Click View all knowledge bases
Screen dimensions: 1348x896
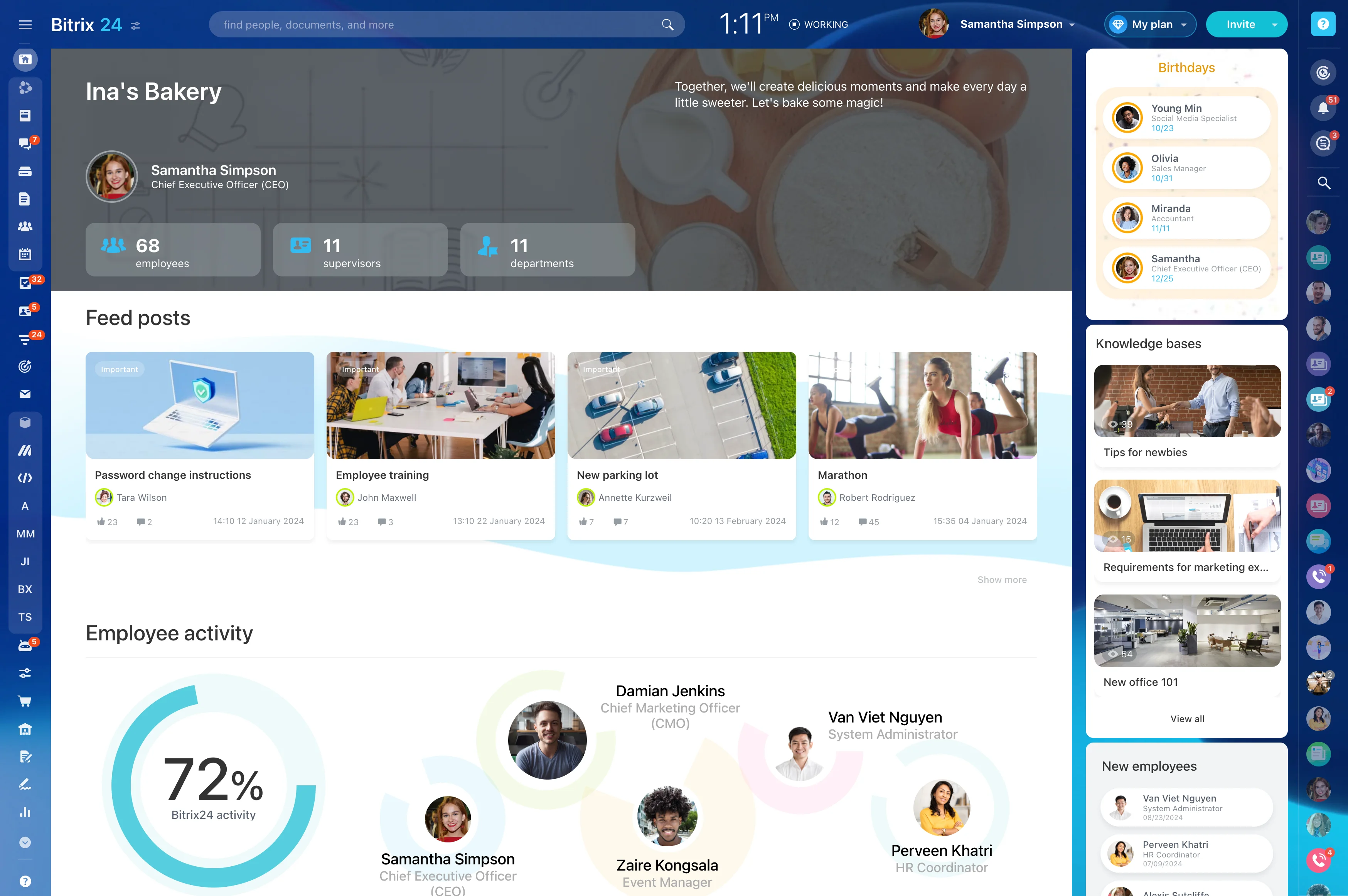coord(1187,719)
